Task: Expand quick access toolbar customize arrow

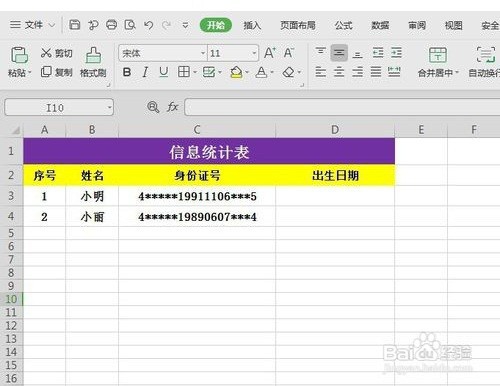Action: tap(185, 25)
